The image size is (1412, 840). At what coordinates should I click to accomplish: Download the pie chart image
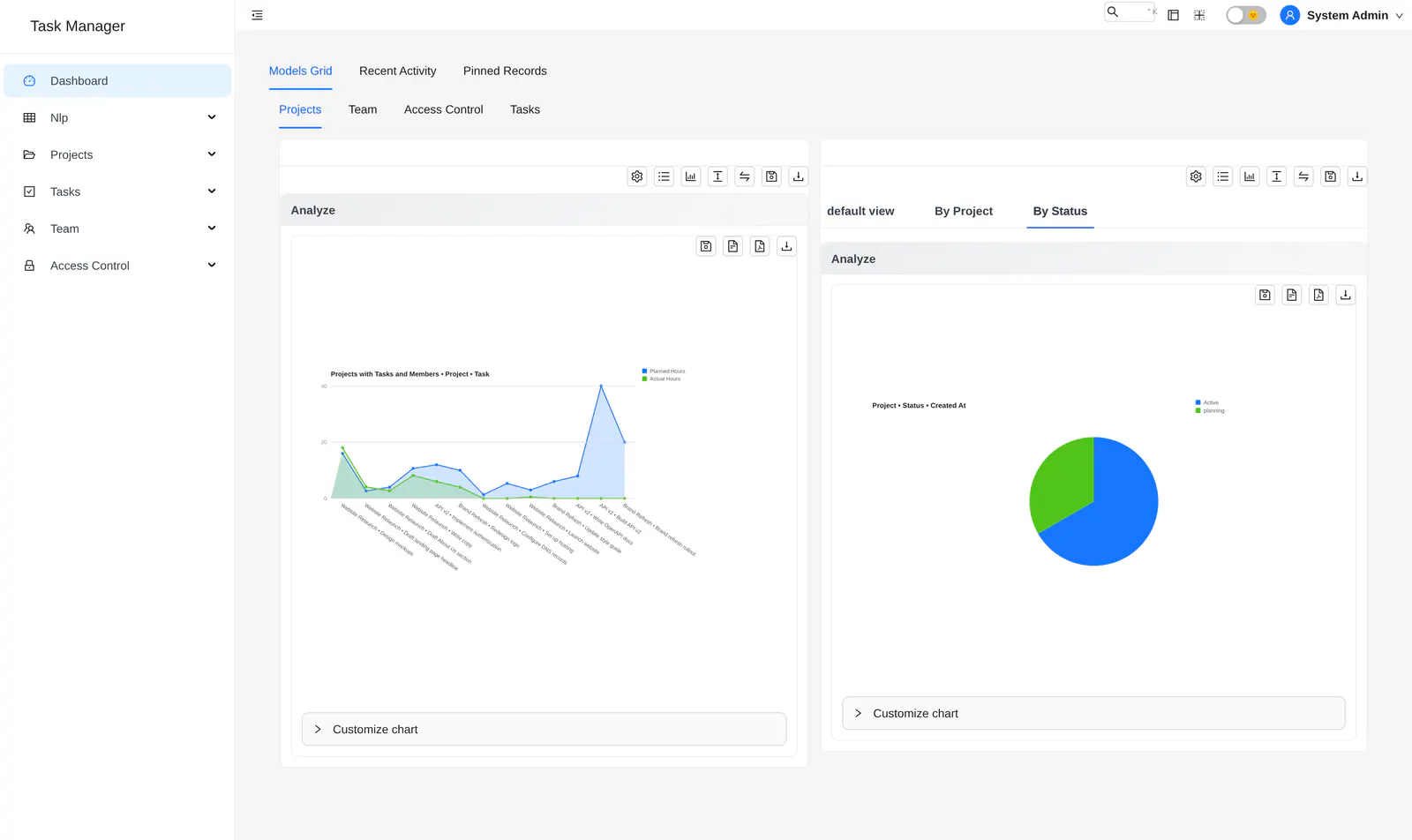(1346, 295)
